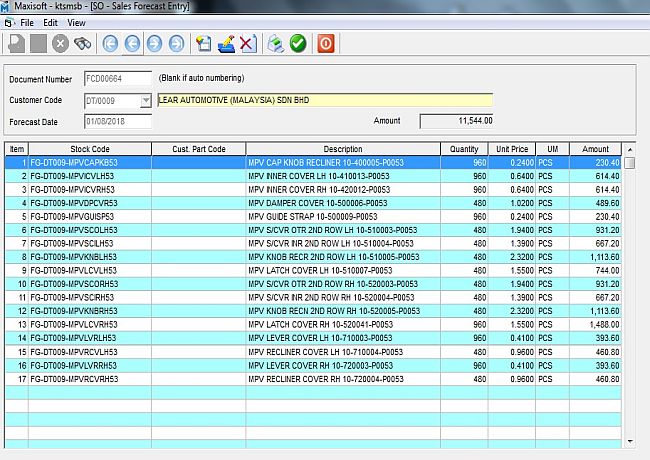Open the View menu
The image size is (650, 460).
pyautogui.click(x=76, y=22)
